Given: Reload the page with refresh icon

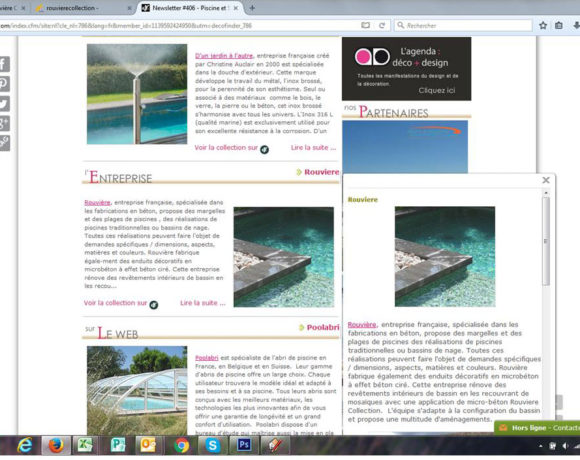Looking at the screenshot, I should [382, 26].
